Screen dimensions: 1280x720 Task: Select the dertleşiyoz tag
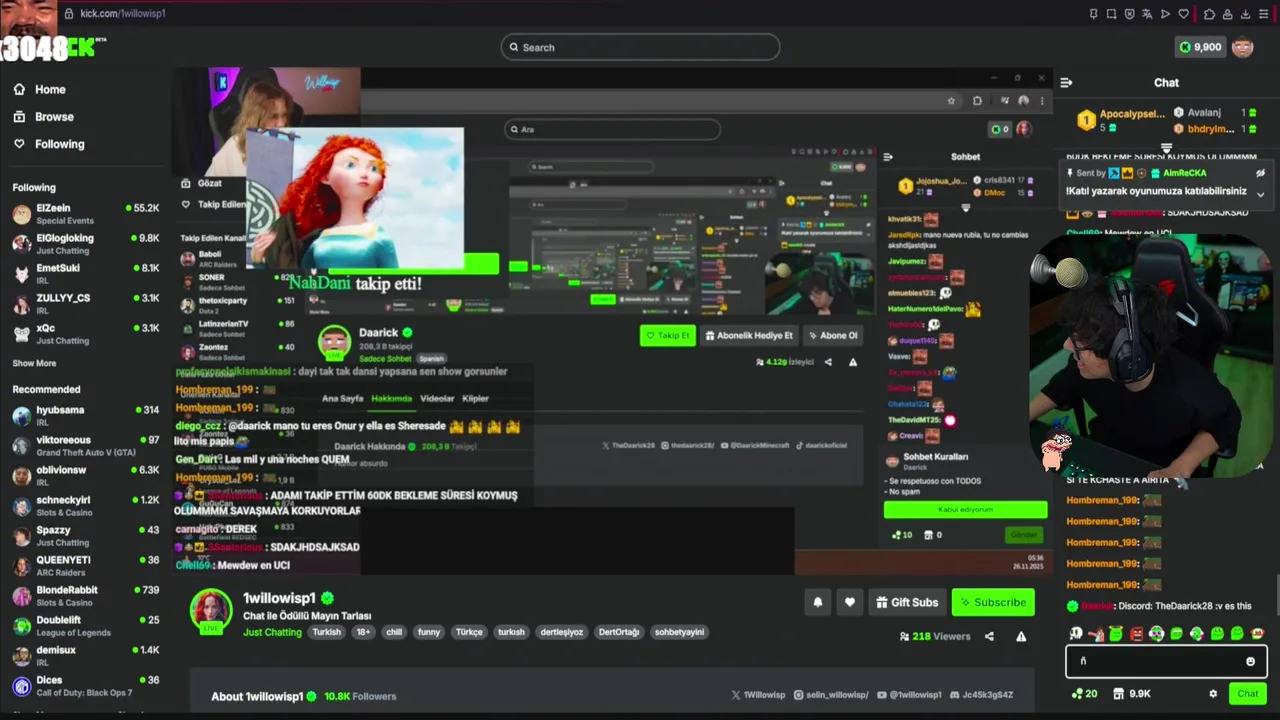pyautogui.click(x=561, y=632)
